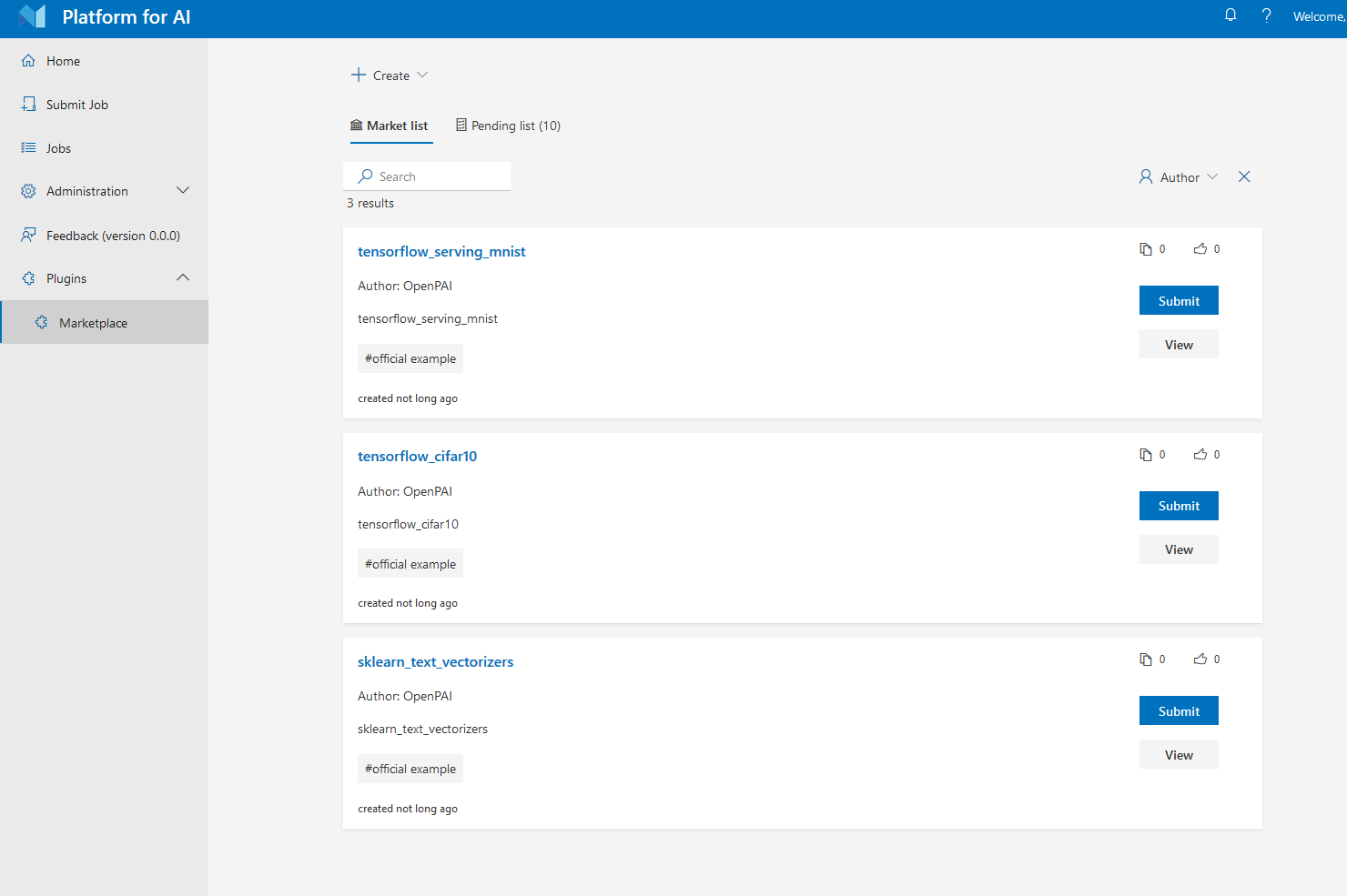
Task: Click copy count icon on tensorflow_serving_mnist
Action: (1146, 249)
